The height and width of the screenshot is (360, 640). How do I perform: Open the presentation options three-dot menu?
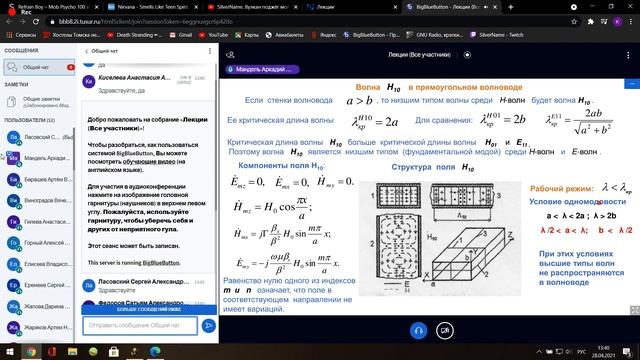tap(628, 55)
